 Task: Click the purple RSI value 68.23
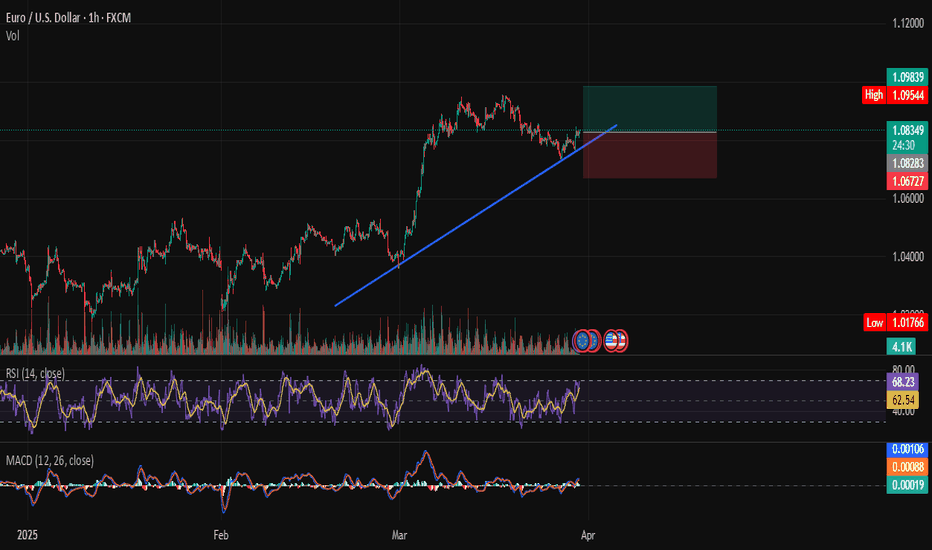(x=902, y=382)
